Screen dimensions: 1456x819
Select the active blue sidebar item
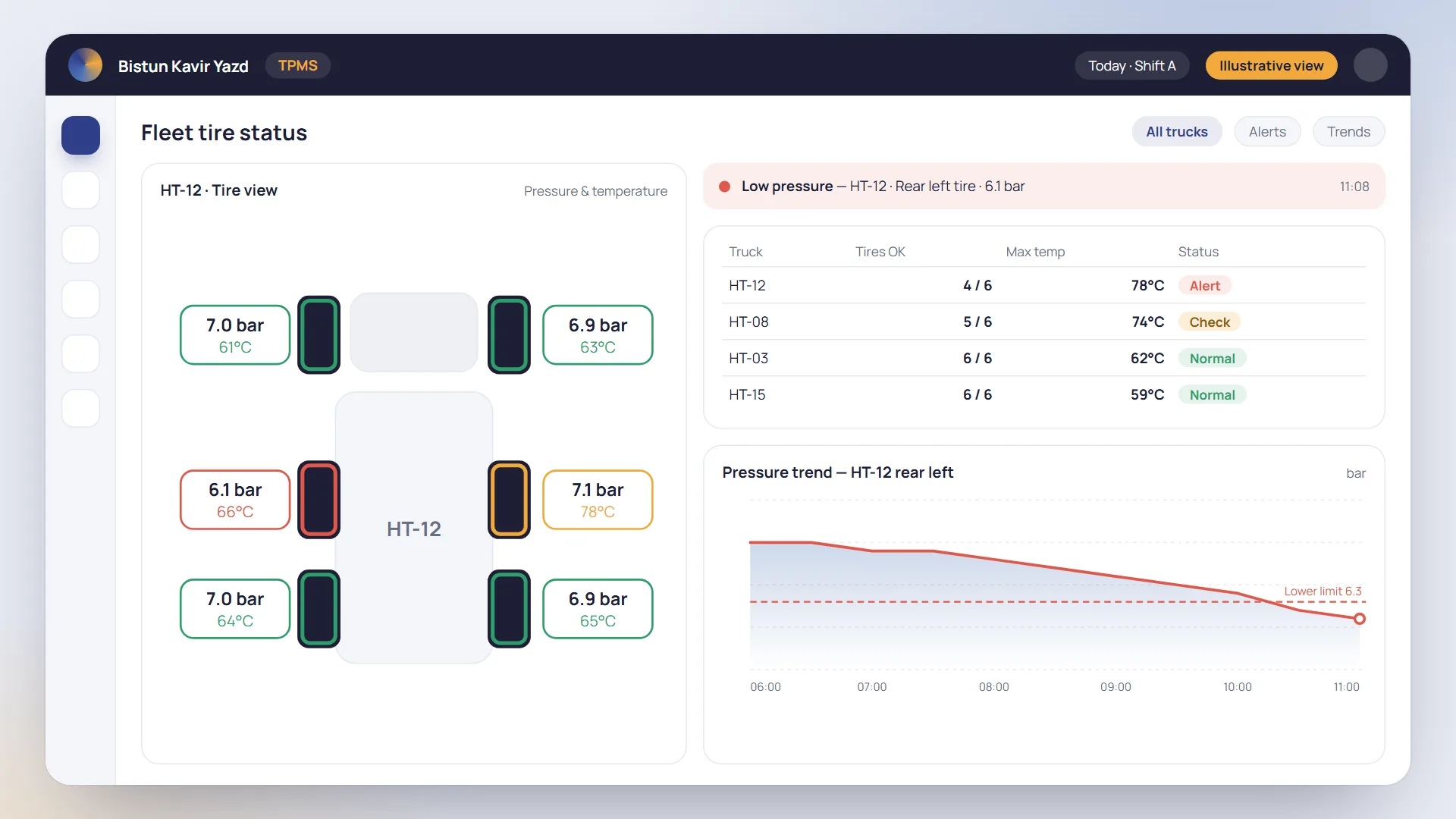tap(80, 135)
